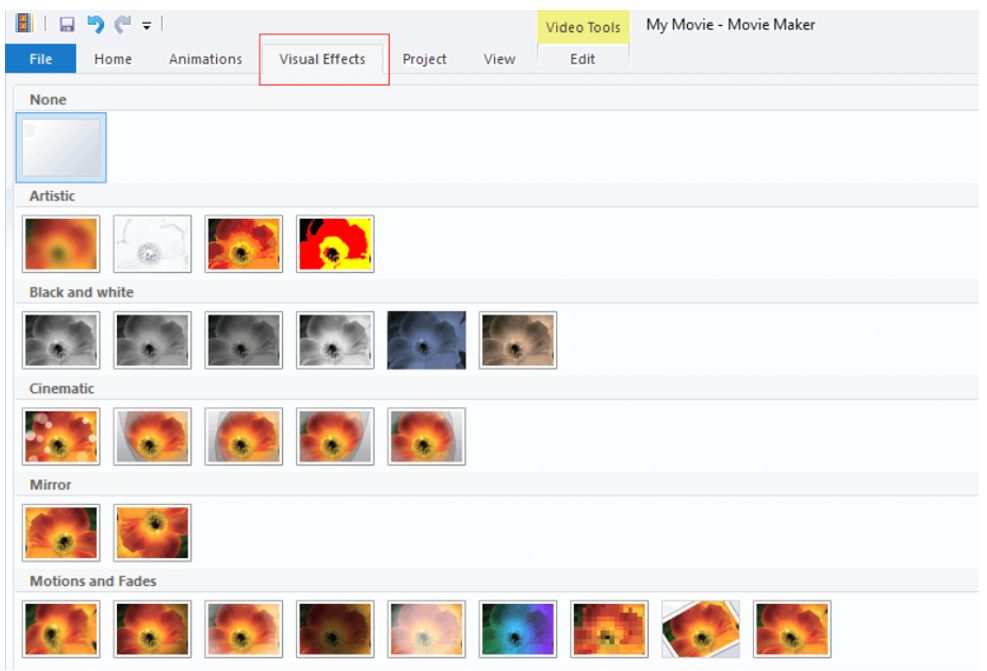
Task: Save the project with the floppy disk icon
Action: [67, 25]
